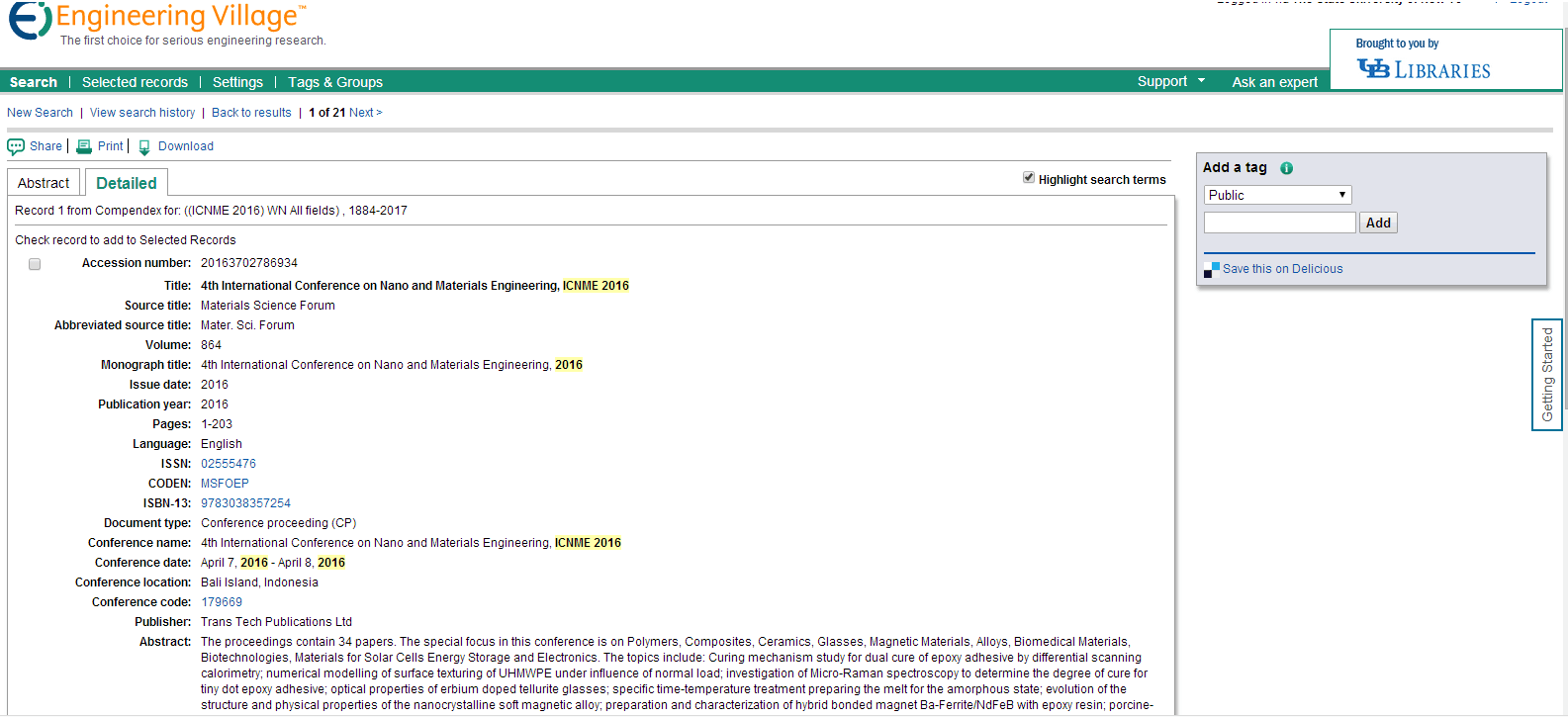The image size is (1568, 717).
Task: Click Document type Conference proceeding (CP)
Action: 278,523
